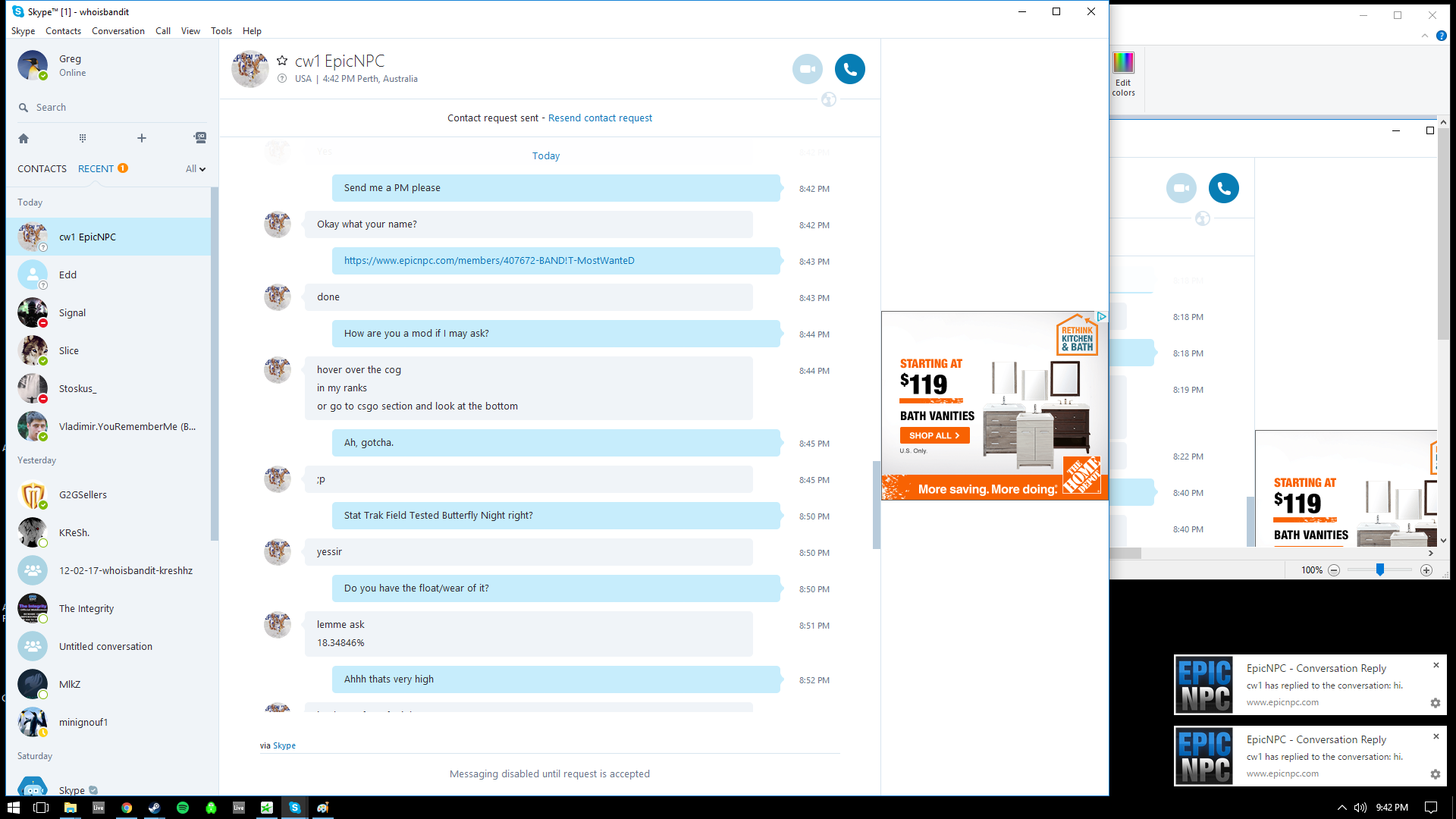Open settings gear on the first EpicNPC notification
This screenshot has width=1456, height=819.
click(x=1436, y=703)
